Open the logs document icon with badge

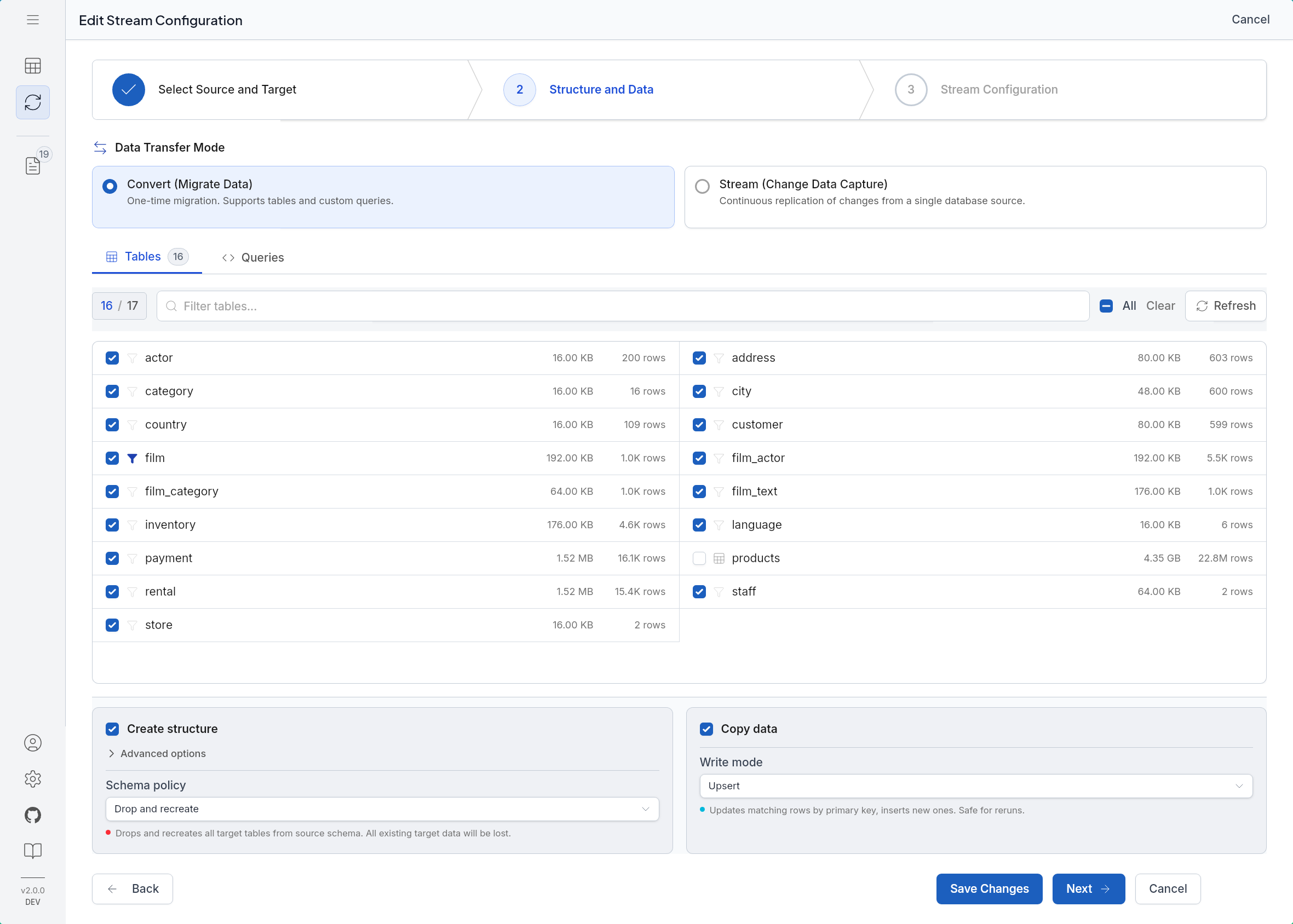pos(32,165)
